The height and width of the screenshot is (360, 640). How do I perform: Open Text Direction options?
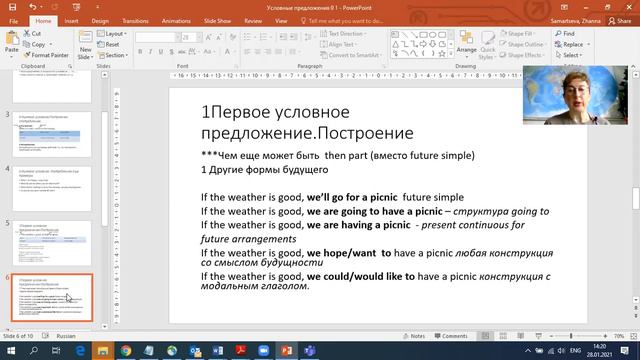pyautogui.click(x=344, y=33)
